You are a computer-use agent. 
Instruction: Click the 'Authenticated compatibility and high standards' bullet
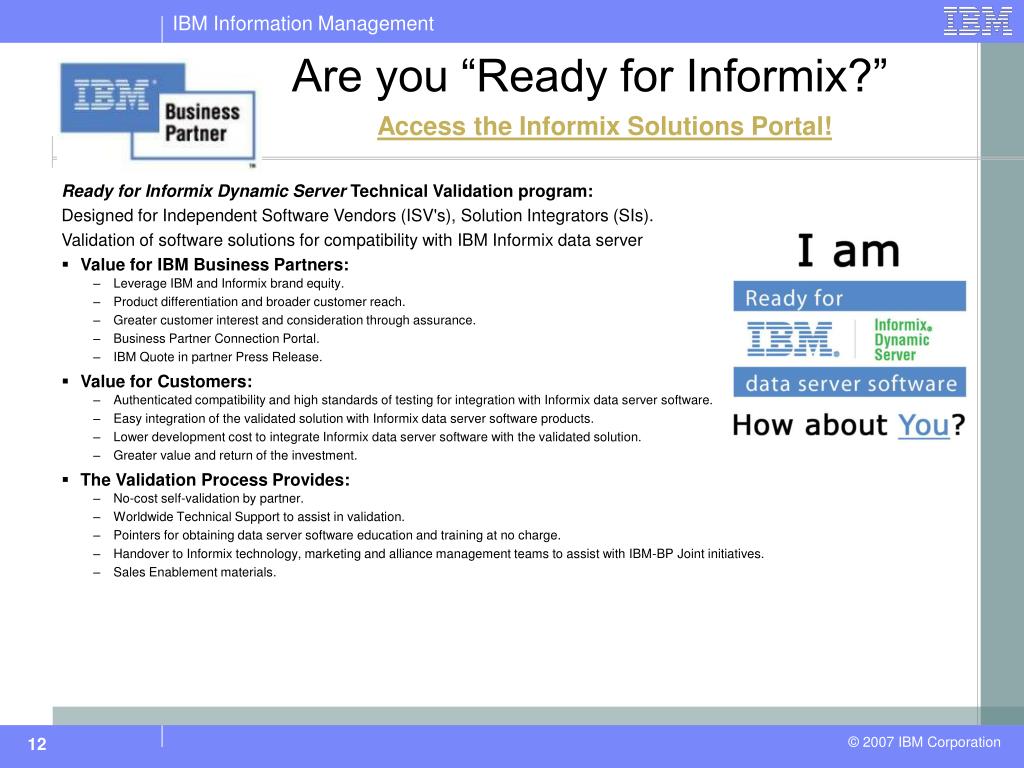point(413,400)
